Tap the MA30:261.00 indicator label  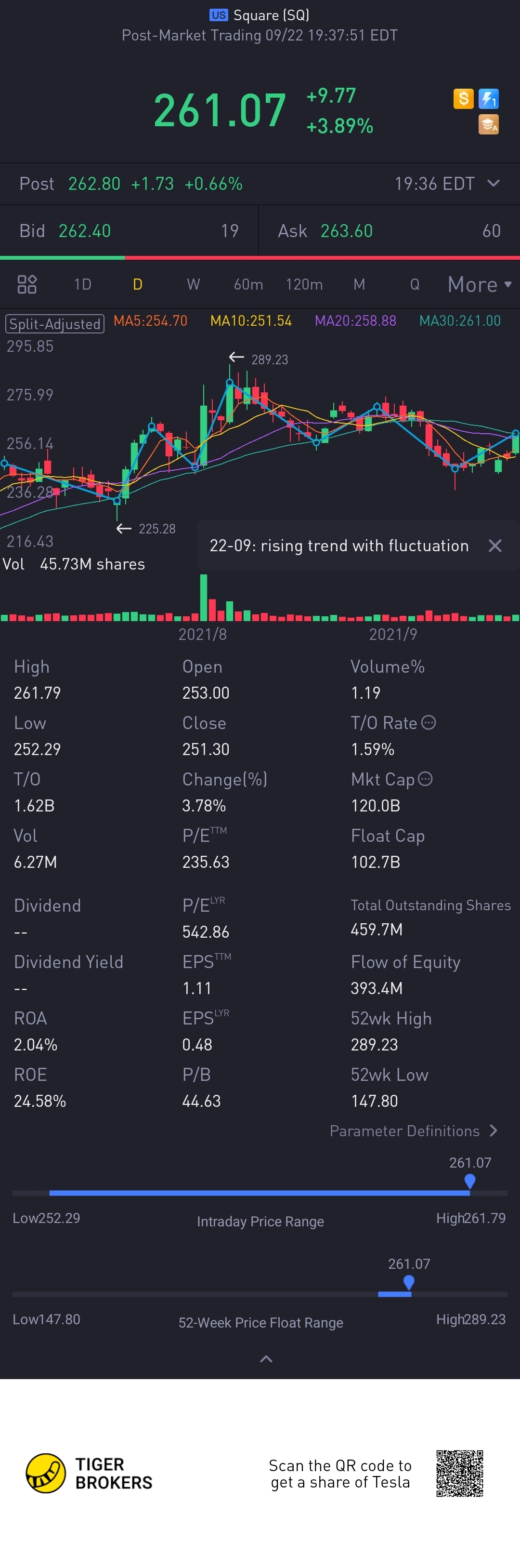click(x=460, y=321)
